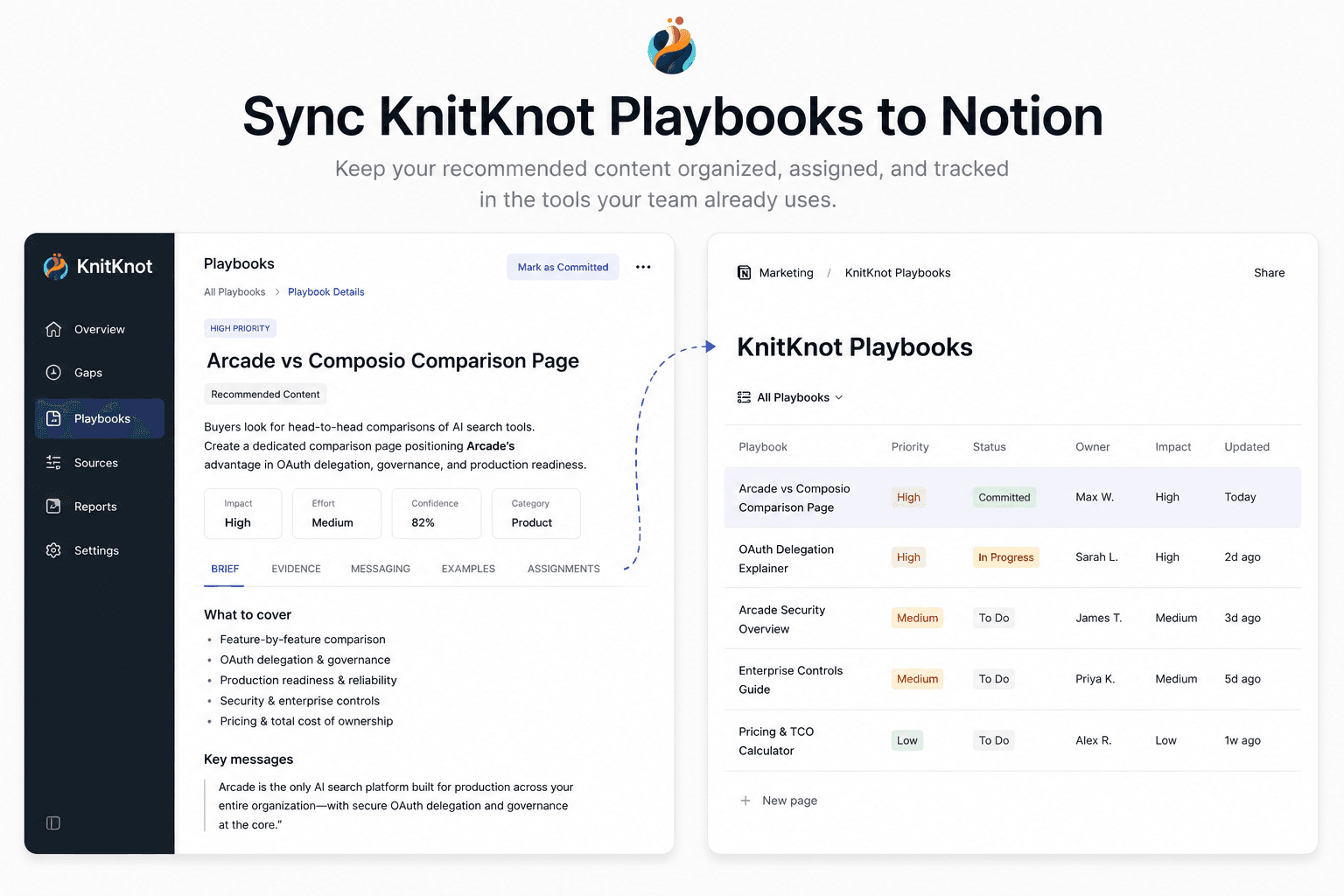Open the Overview home icon
The width and height of the screenshot is (1344, 896).
[x=53, y=329]
